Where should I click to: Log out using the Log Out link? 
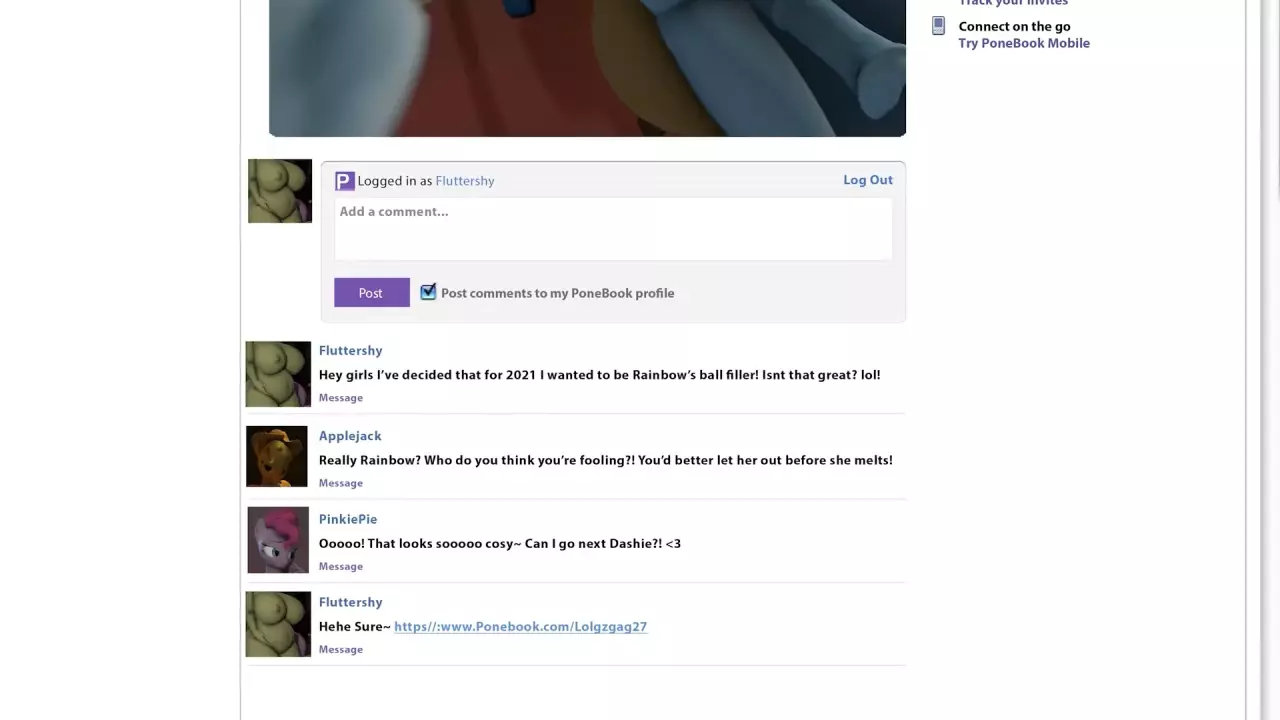(867, 180)
